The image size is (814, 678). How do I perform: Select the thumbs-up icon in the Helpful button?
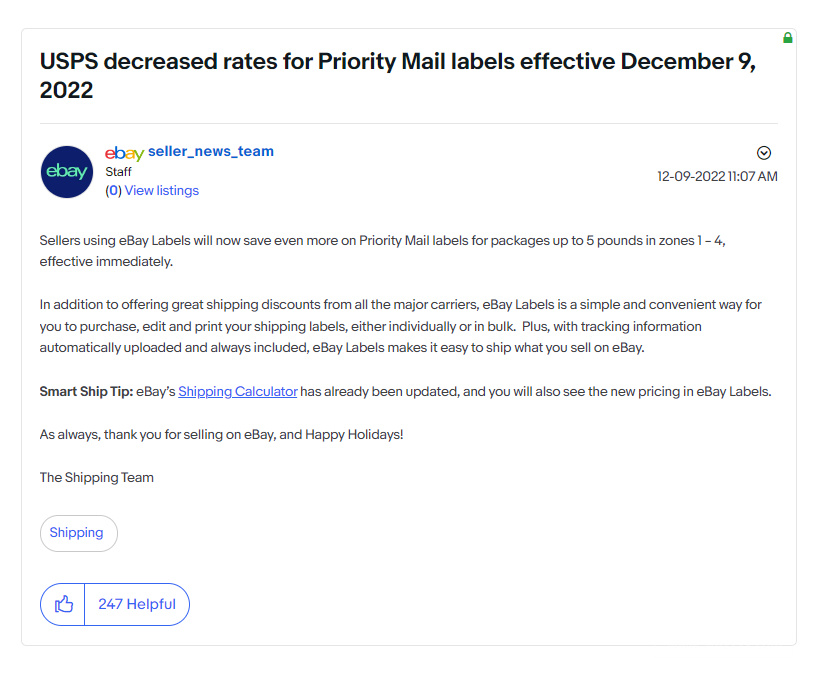point(64,604)
